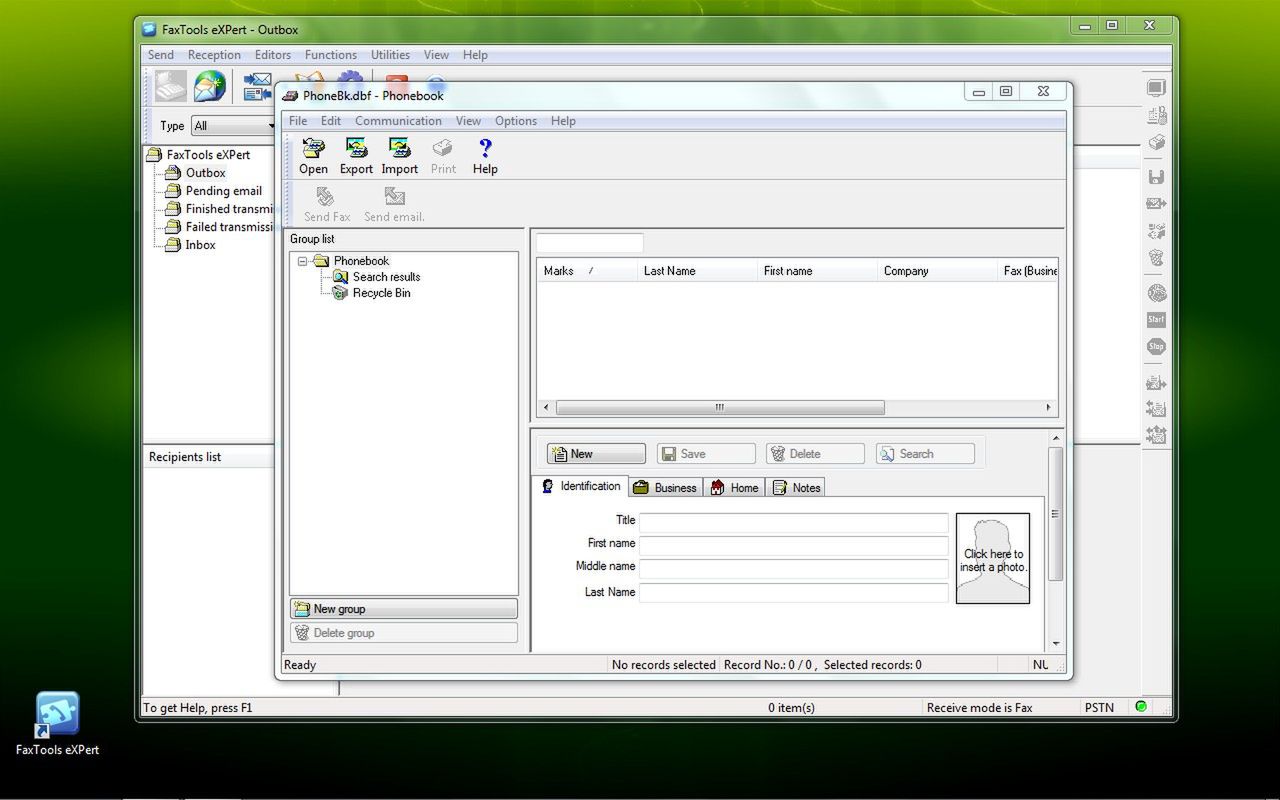
Task: Open the Functions menu in FaxTools
Action: pos(331,55)
